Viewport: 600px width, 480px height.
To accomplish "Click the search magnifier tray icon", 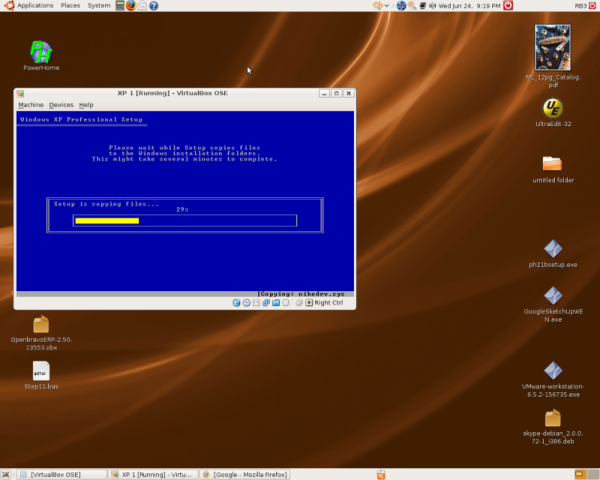I will 412,5.
